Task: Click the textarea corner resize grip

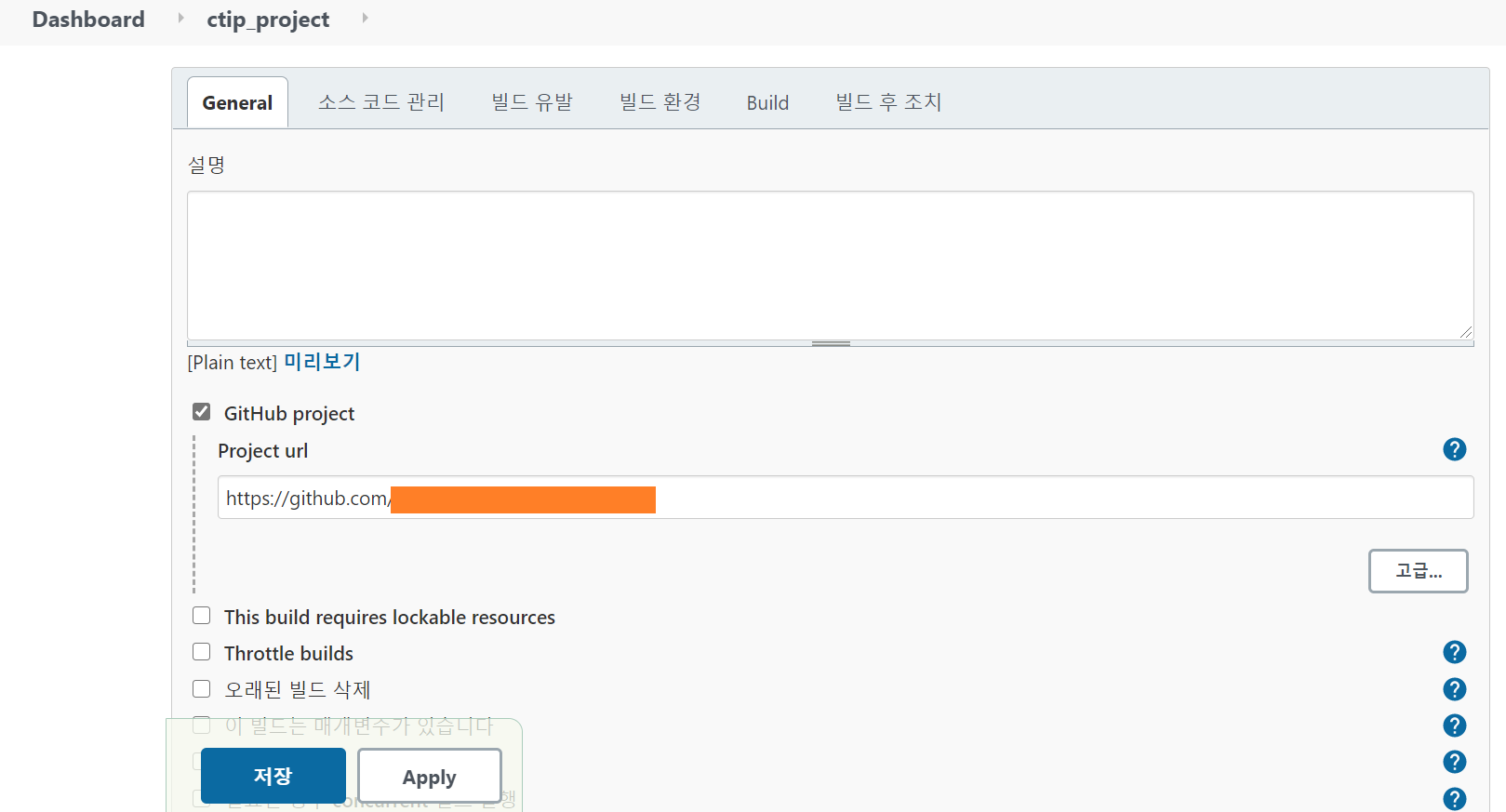Action: (1466, 332)
